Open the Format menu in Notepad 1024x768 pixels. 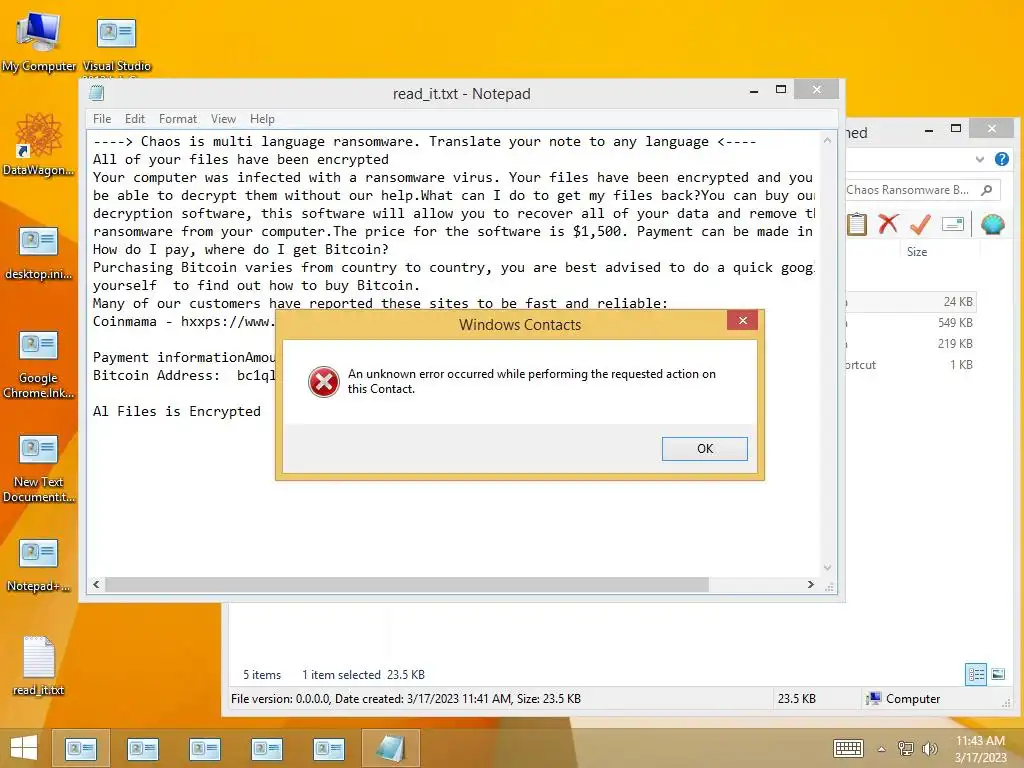(x=178, y=119)
